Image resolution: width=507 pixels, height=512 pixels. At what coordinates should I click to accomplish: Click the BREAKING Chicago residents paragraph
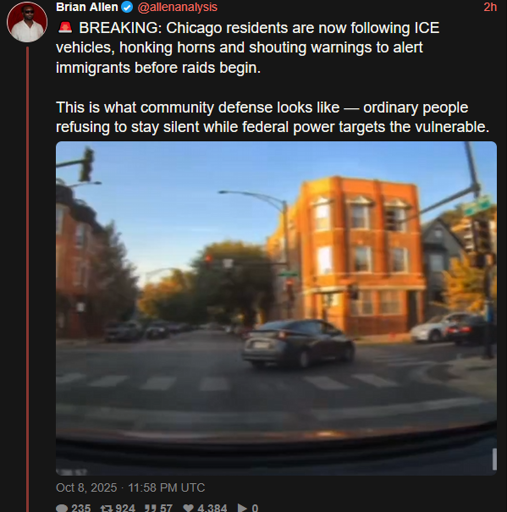[x=248, y=48]
